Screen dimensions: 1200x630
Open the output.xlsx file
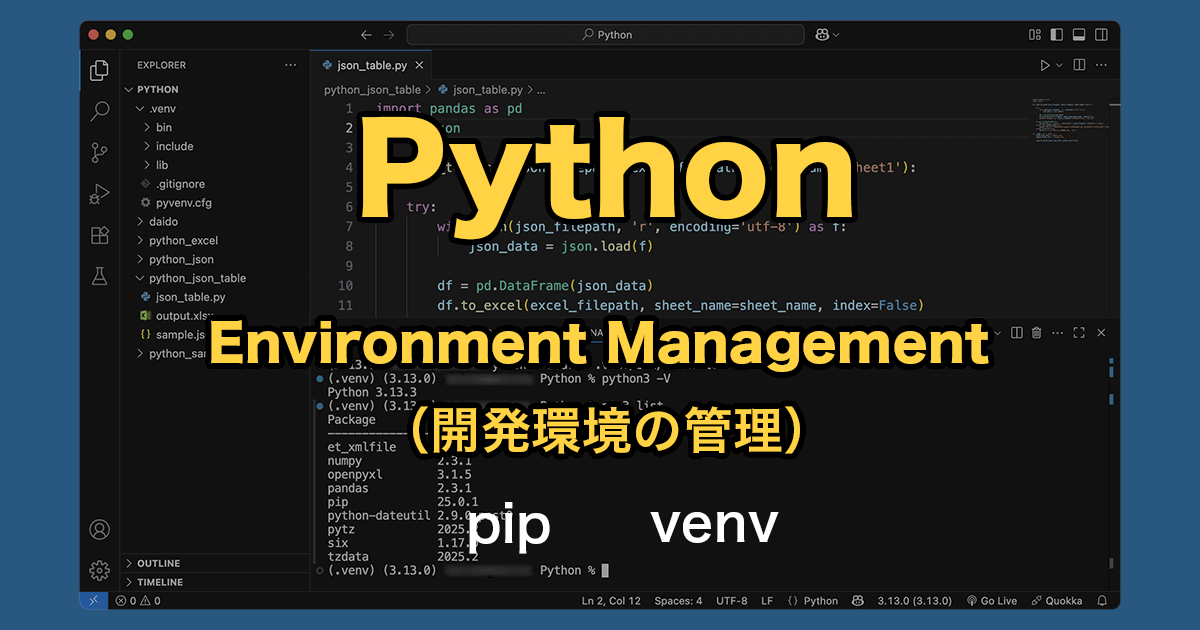[x=214, y=316]
